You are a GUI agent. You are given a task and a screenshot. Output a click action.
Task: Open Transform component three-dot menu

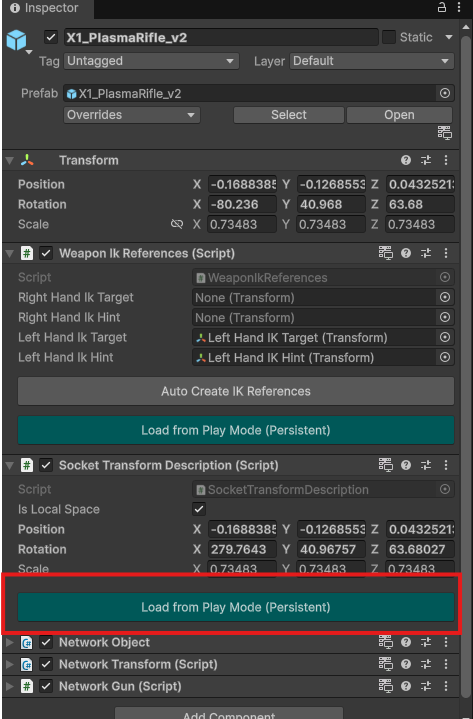(446, 160)
